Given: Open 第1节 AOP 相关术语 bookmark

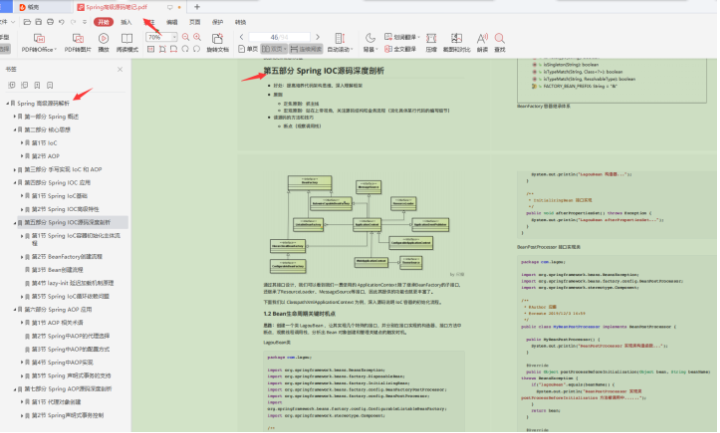Looking at the screenshot, I should (57, 323).
